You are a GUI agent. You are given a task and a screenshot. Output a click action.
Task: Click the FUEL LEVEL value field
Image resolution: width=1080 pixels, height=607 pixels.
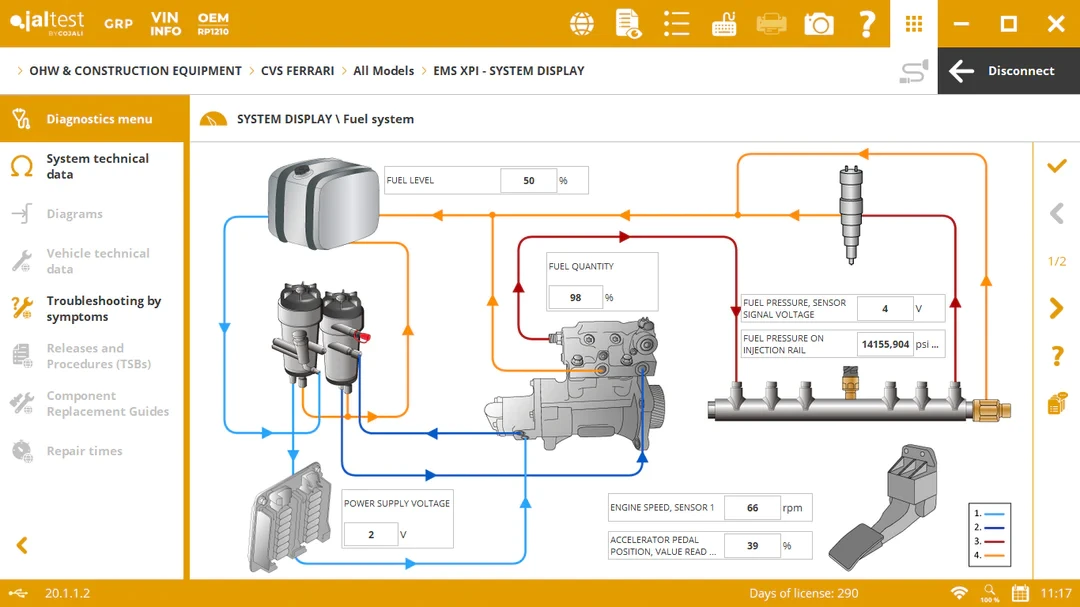coord(528,181)
